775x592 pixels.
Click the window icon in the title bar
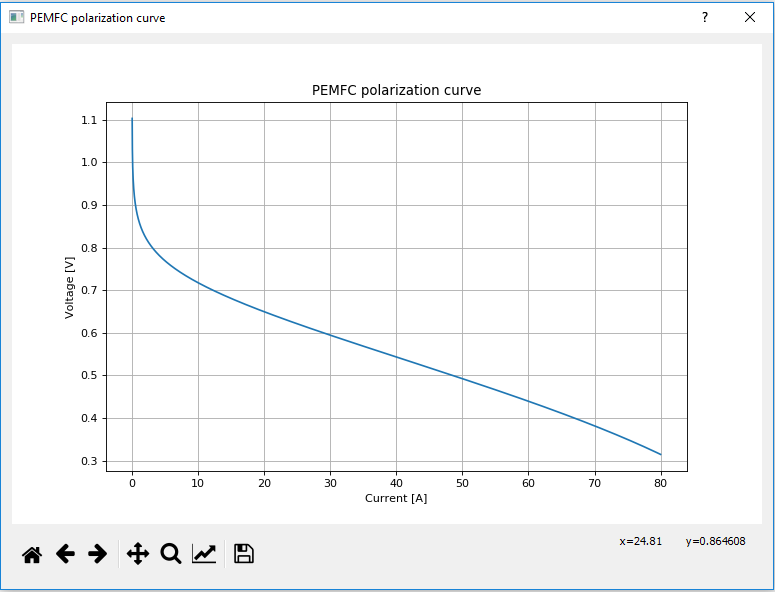(17, 18)
